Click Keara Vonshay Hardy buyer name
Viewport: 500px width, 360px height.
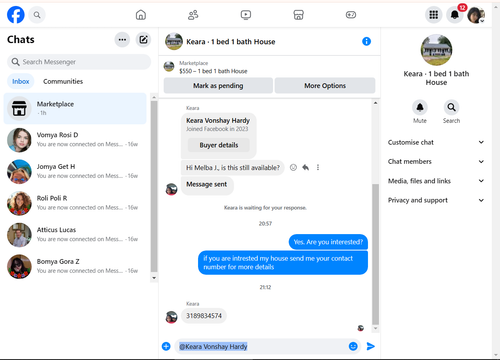point(218,120)
